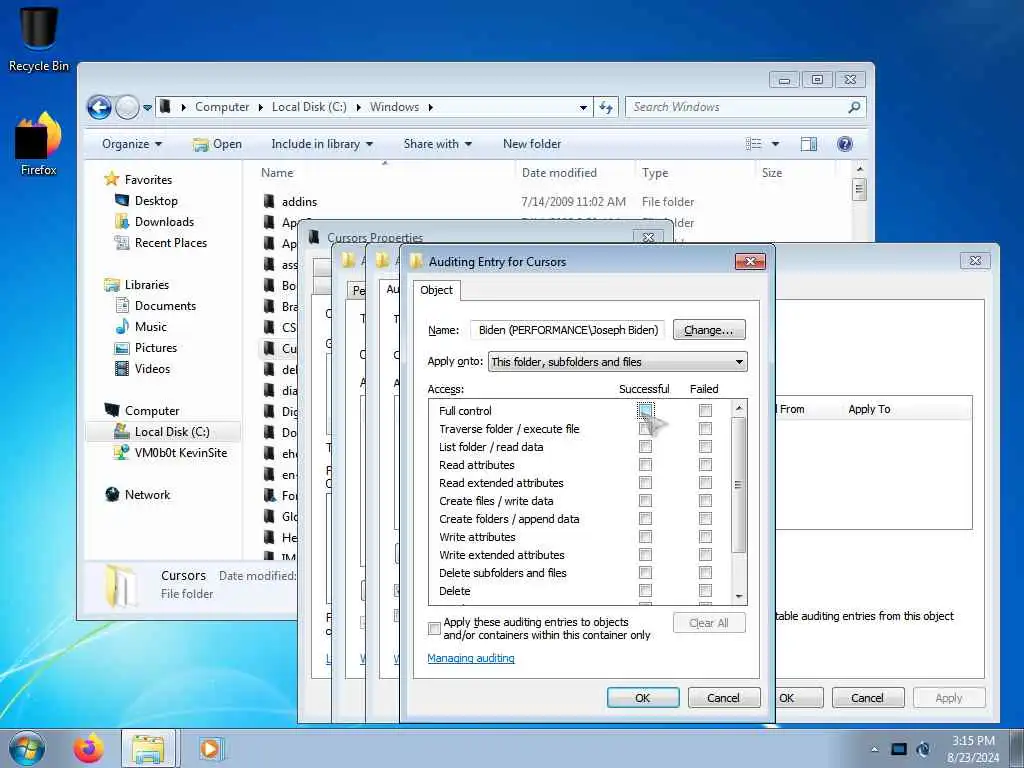This screenshot has width=1024, height=768.
Task: Open the Apply onto dropdown
Action: tap(617, 362)
